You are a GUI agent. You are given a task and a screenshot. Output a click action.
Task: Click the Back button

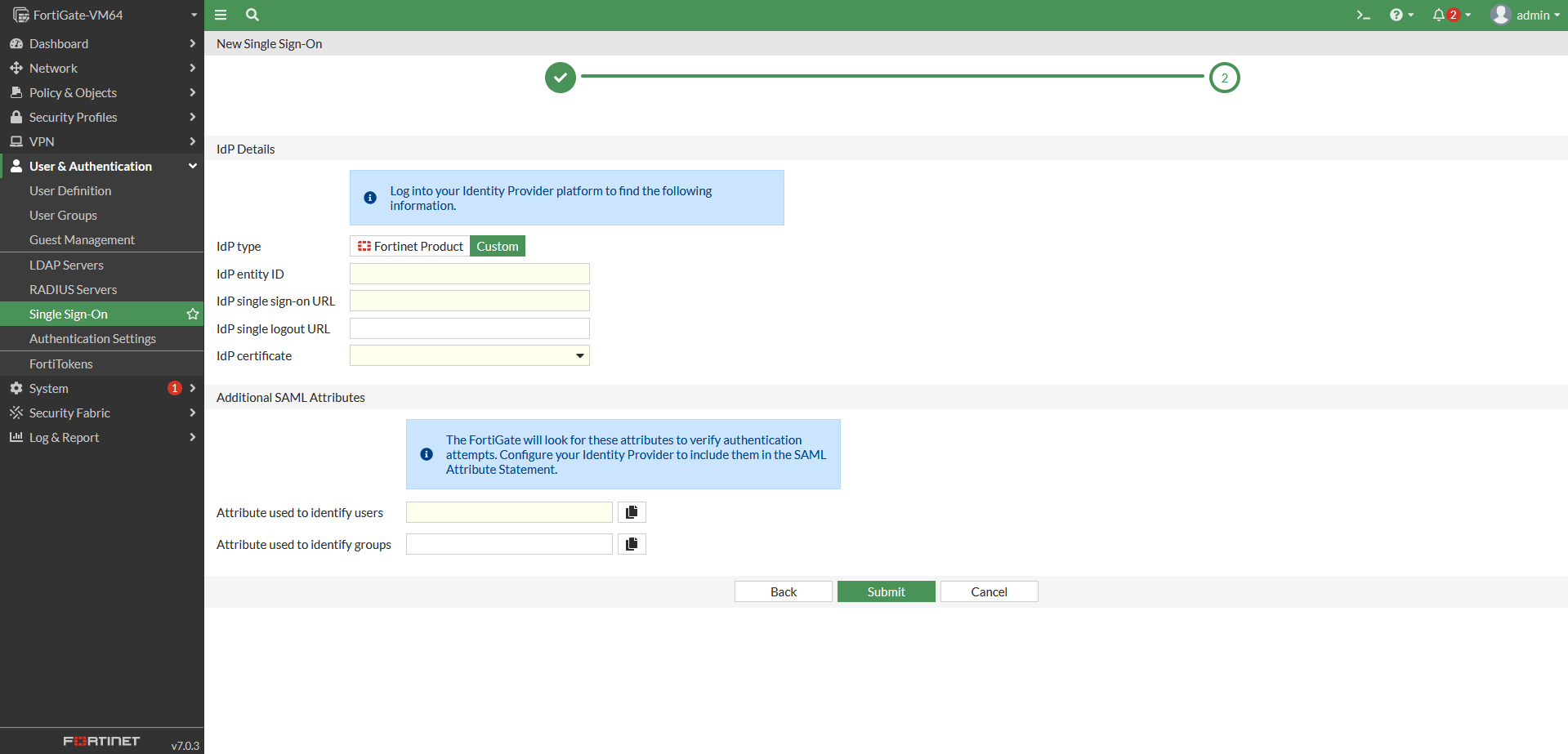783,591
